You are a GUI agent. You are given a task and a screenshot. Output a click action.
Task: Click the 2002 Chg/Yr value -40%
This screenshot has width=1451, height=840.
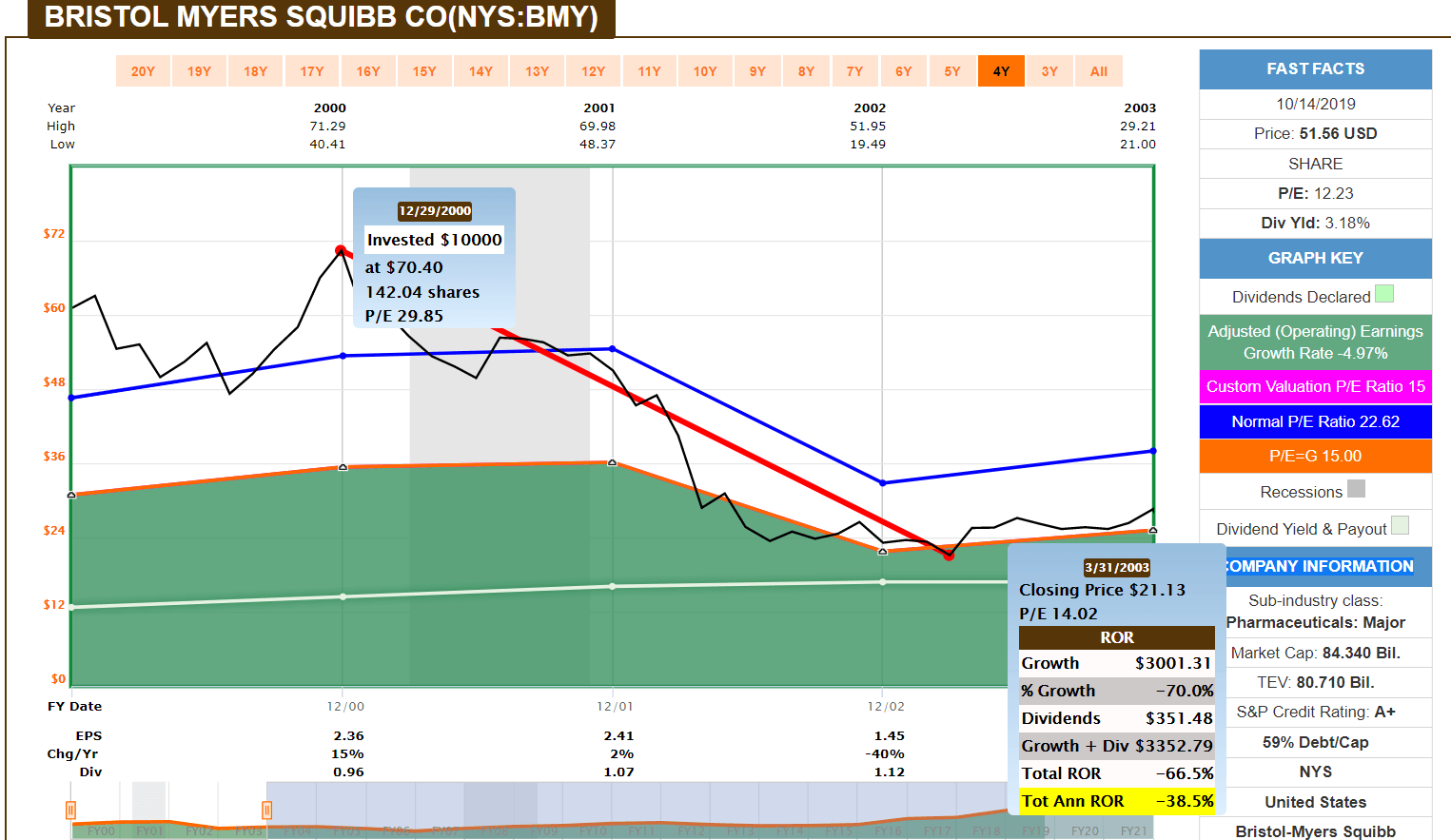[885, 753]
